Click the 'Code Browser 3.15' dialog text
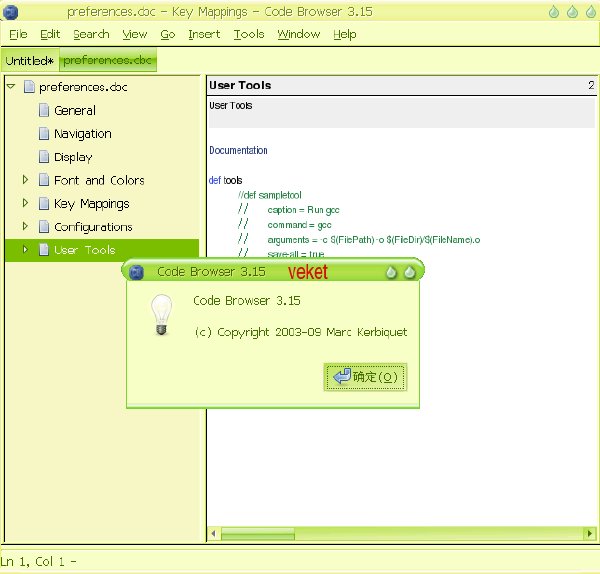The width and height of the screenshot is (600, 574). tap(247, 301)
